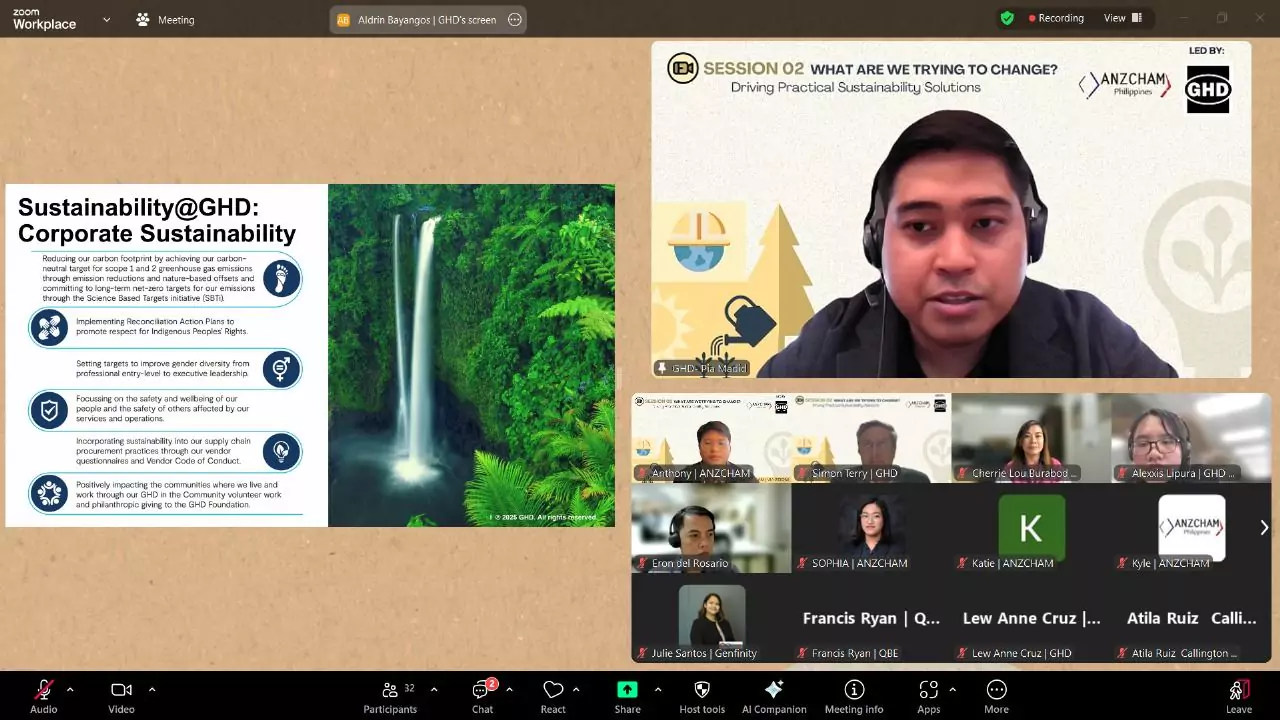1280x720 pixels.
Task: Click the green encryption shield icon
Action: [x=1007, y=18]
